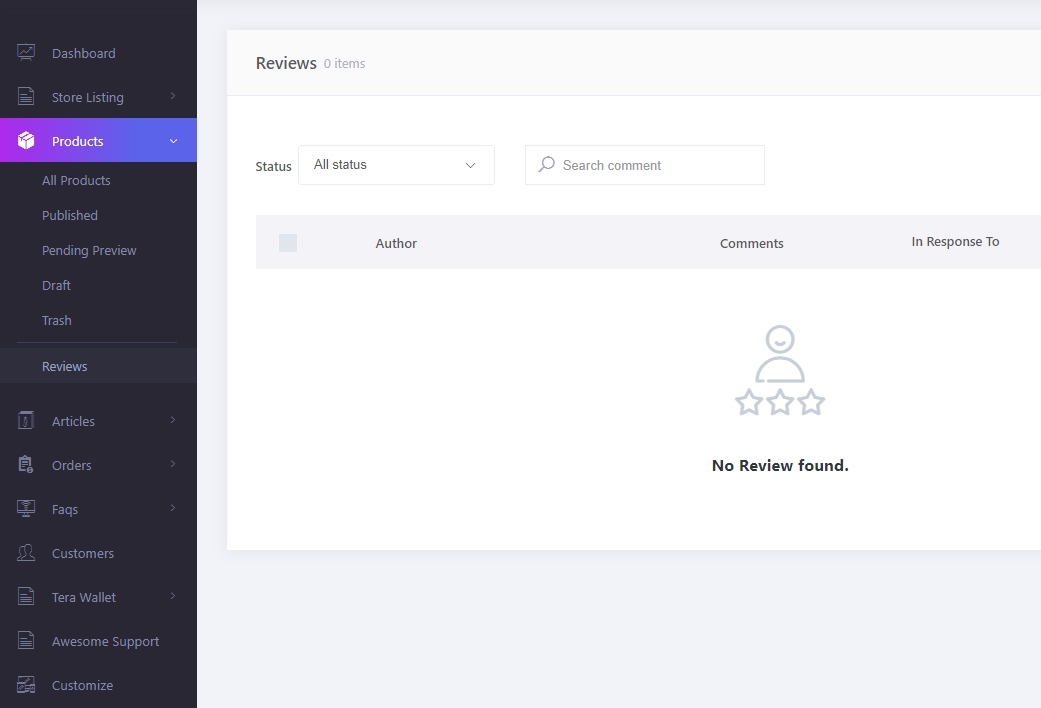Click the Products box icon
Image resolution: width=1041 pixels, height=708 pixels.
(26, 141)
